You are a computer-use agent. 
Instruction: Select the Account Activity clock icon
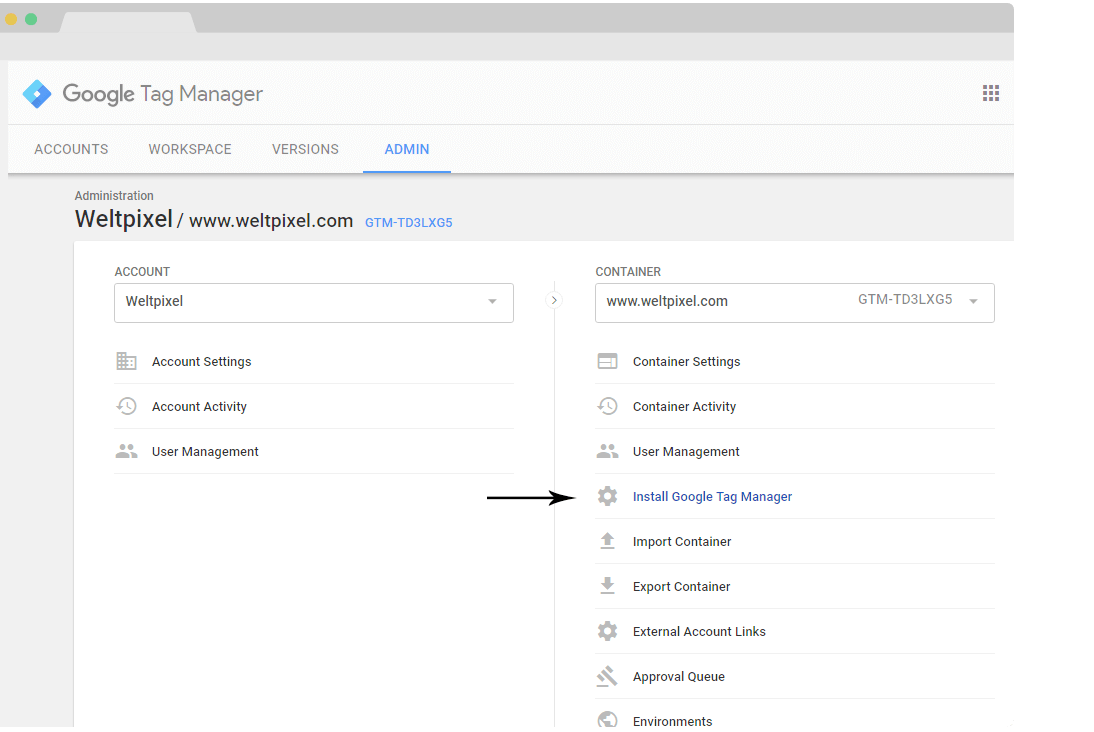click(x=127, y=406)
